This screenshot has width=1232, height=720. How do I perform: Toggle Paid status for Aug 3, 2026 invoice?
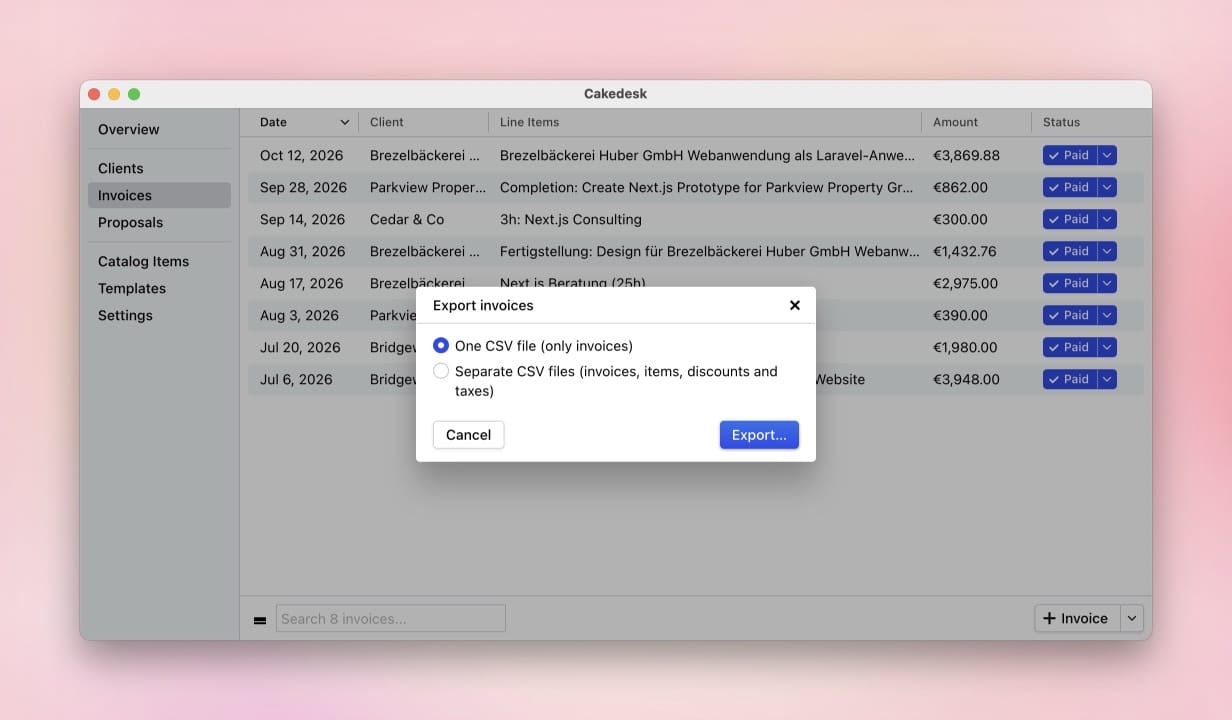(1069, 315)
